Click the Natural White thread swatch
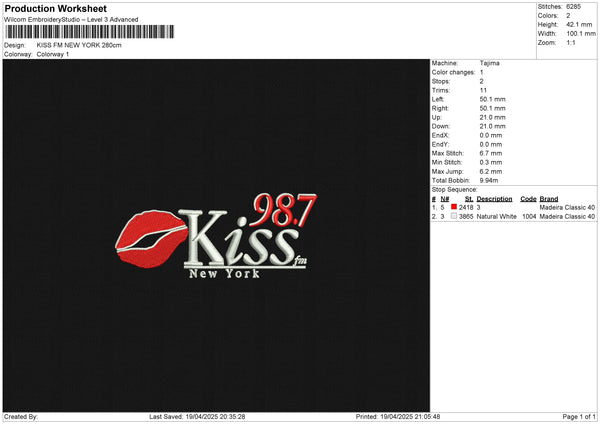 point(454,216)
